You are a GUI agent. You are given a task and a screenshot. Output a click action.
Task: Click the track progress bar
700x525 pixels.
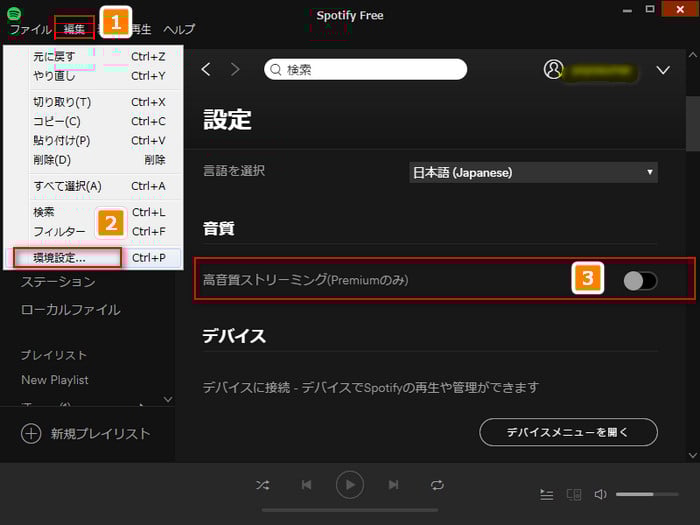pyautogui.click(x=350, y=510)
